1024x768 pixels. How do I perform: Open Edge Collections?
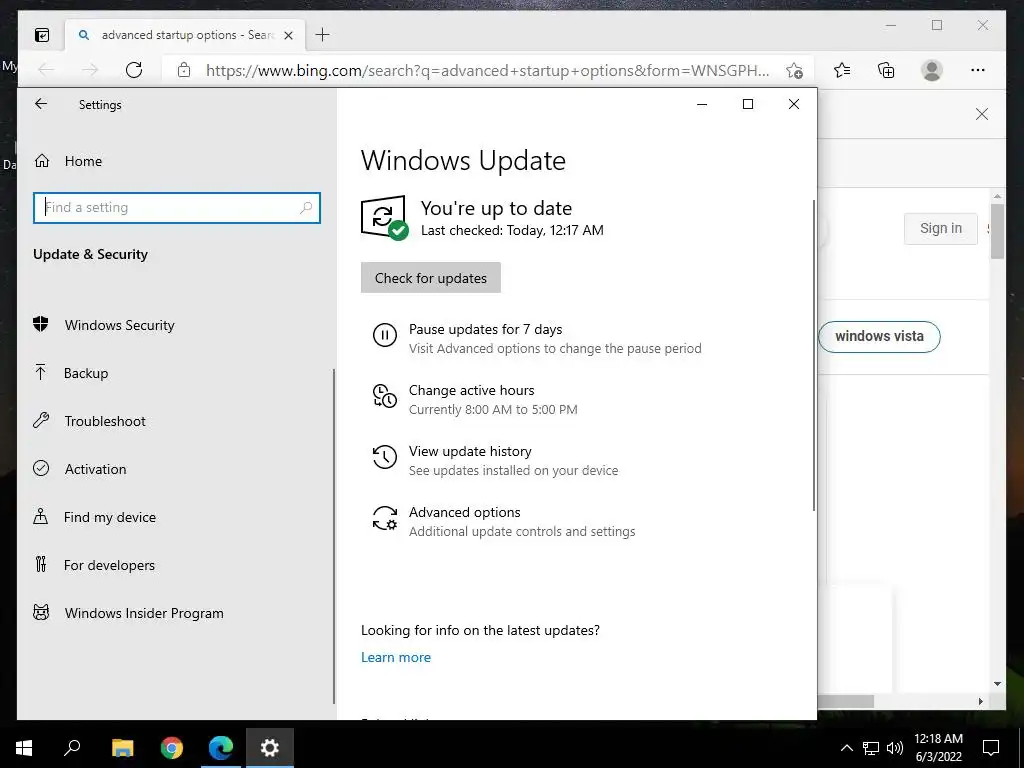coord(886,70)
